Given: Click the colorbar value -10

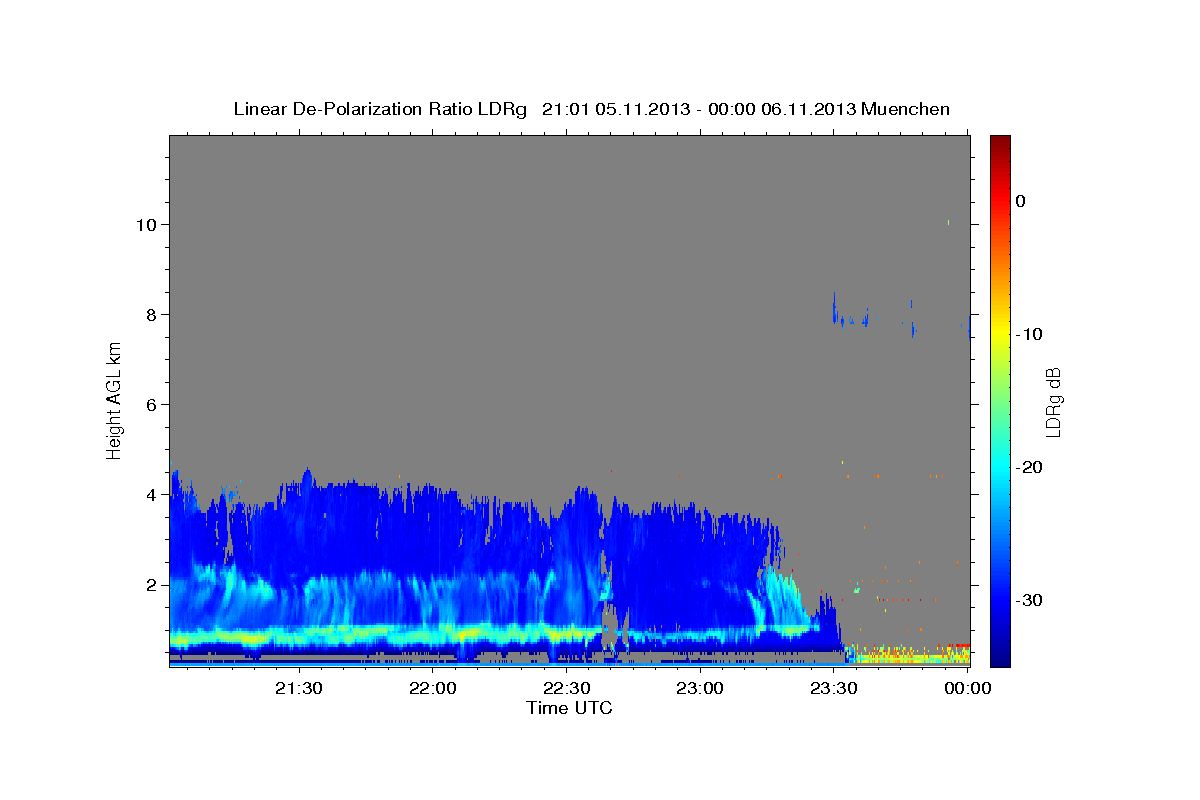Looking at the screenshot, I should (1029, 334).
